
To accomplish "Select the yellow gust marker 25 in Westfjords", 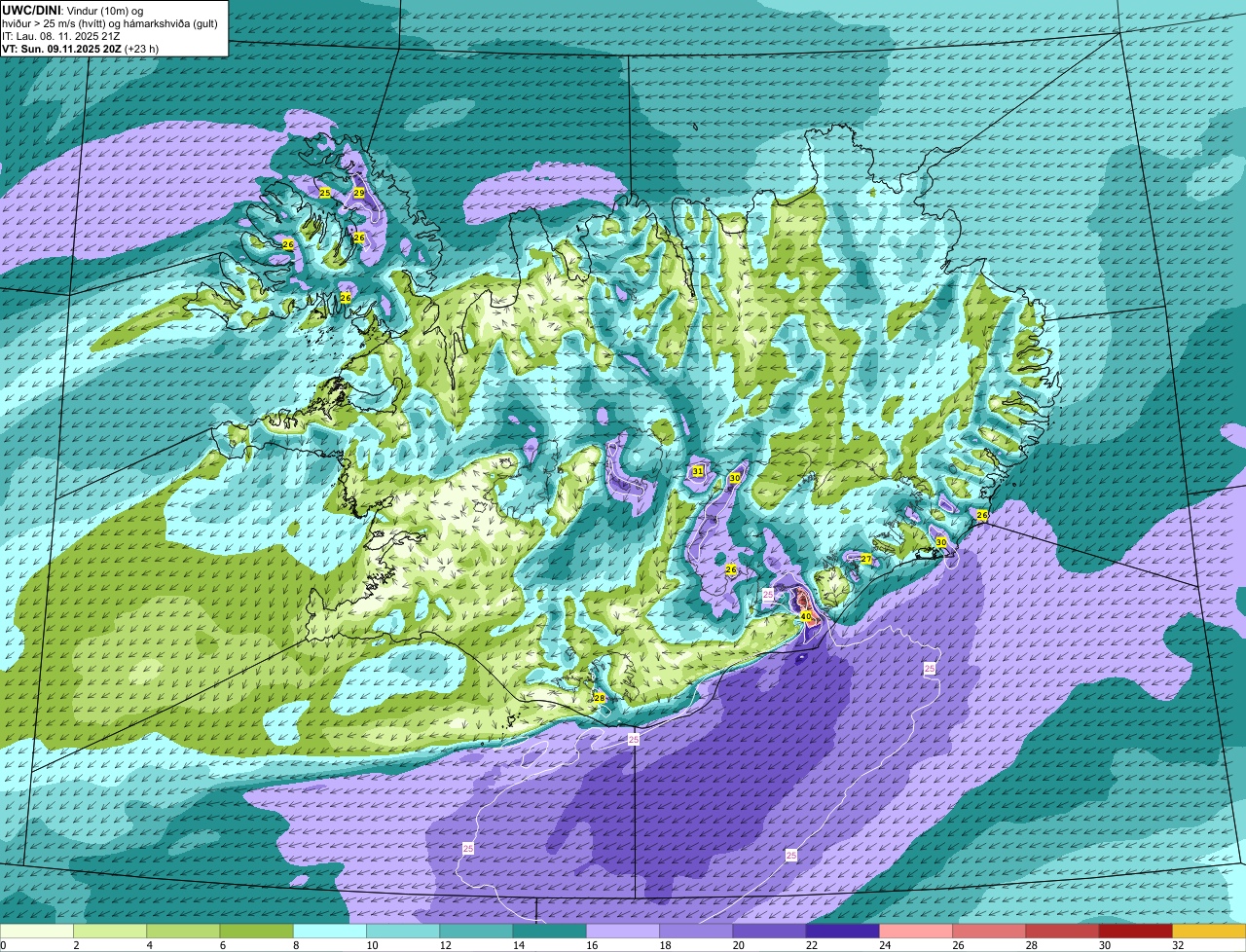I will (x=324, y=193).
